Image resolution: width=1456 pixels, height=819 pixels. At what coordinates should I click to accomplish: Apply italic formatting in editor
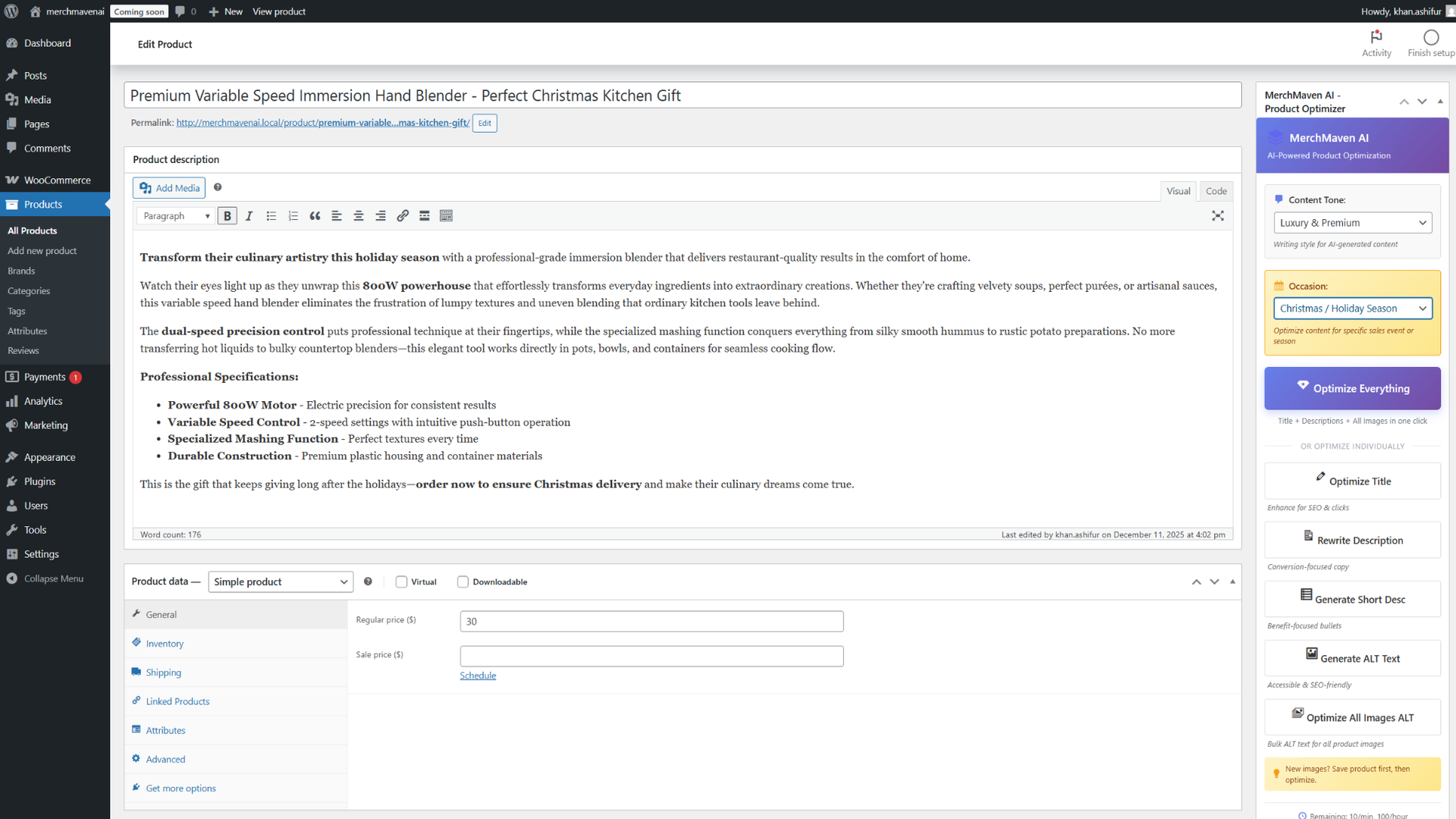pyautogui.click(x=249, y=216)
